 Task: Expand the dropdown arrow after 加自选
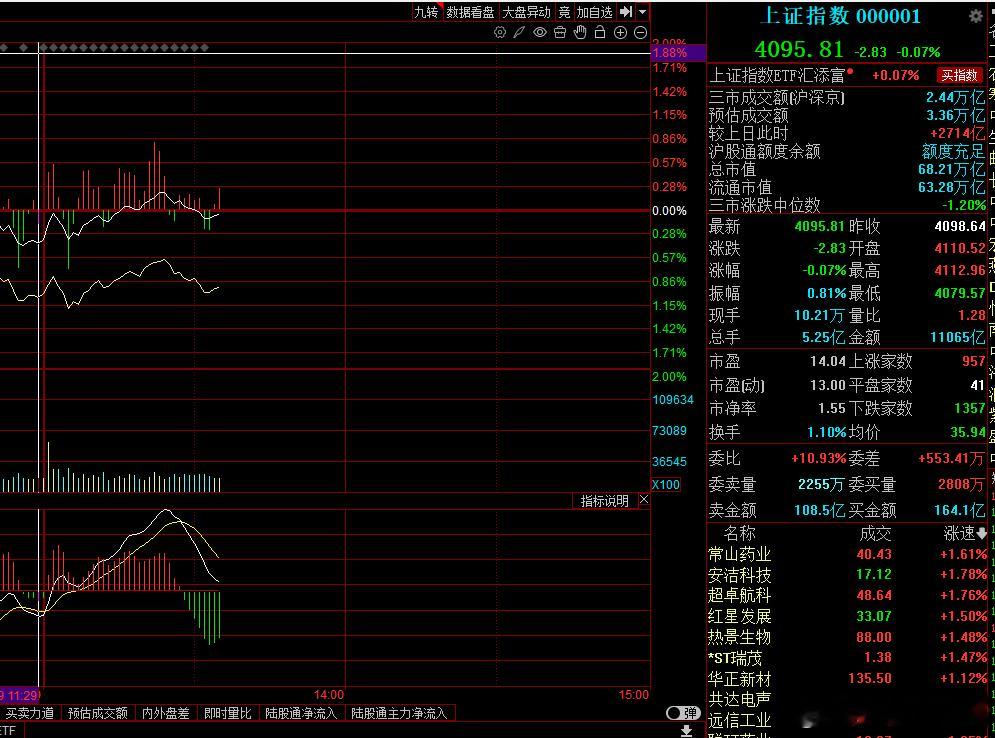642,11
